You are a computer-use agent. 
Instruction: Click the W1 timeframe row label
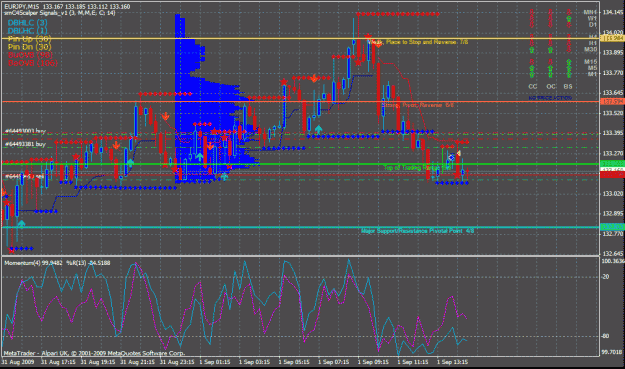click(592, 18)
